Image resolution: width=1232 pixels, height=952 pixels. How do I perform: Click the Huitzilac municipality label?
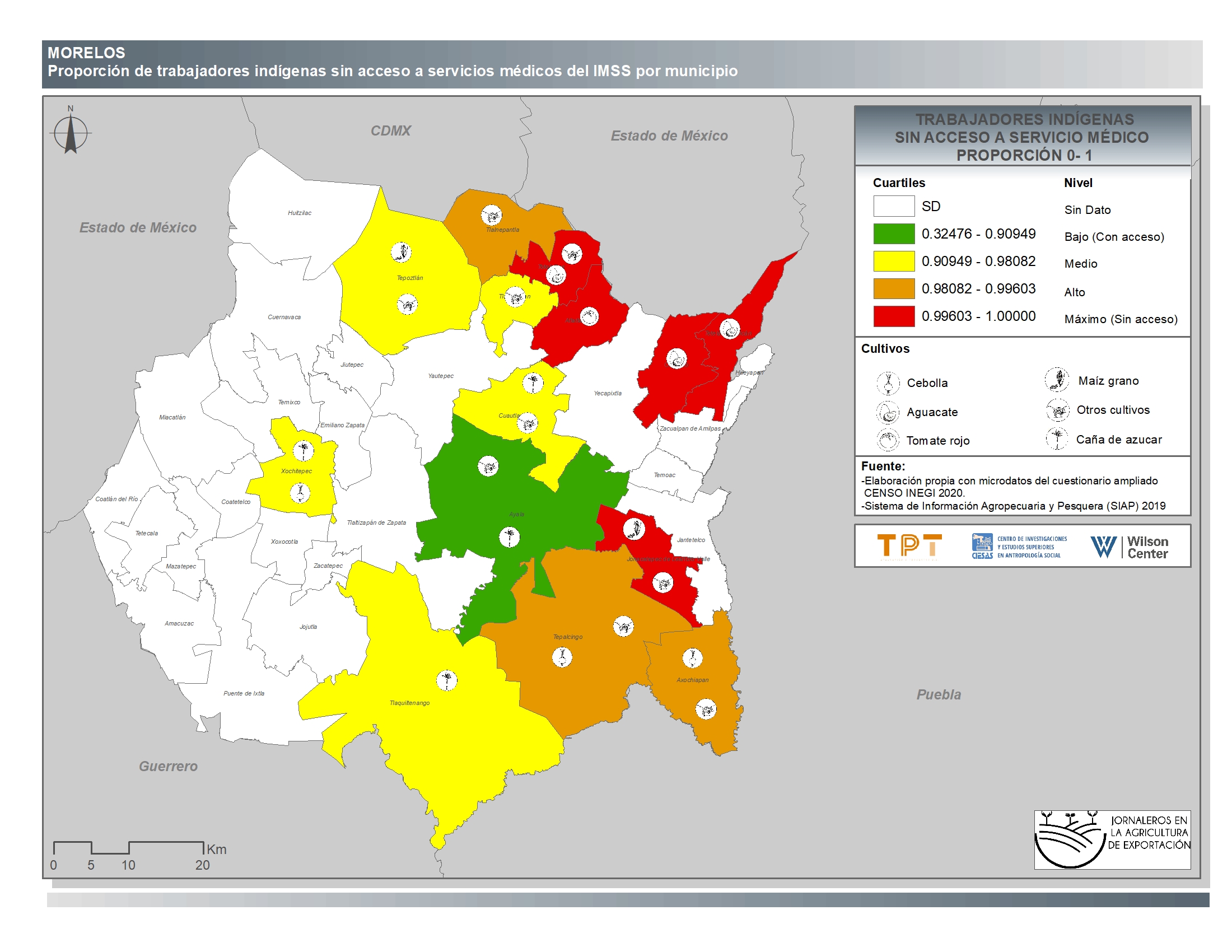coord(299,213)
